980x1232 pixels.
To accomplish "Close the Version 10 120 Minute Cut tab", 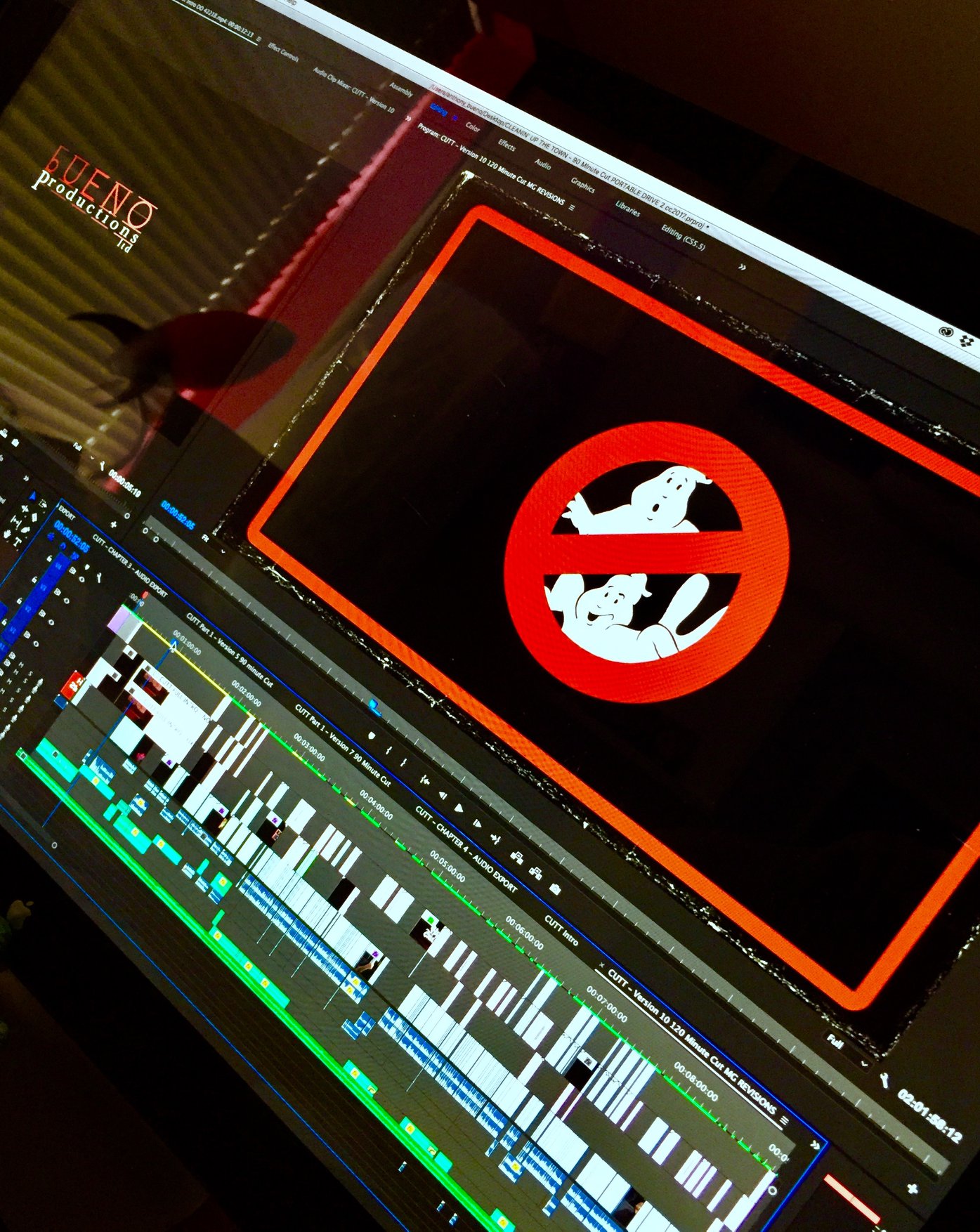I will tap(601, 966).
